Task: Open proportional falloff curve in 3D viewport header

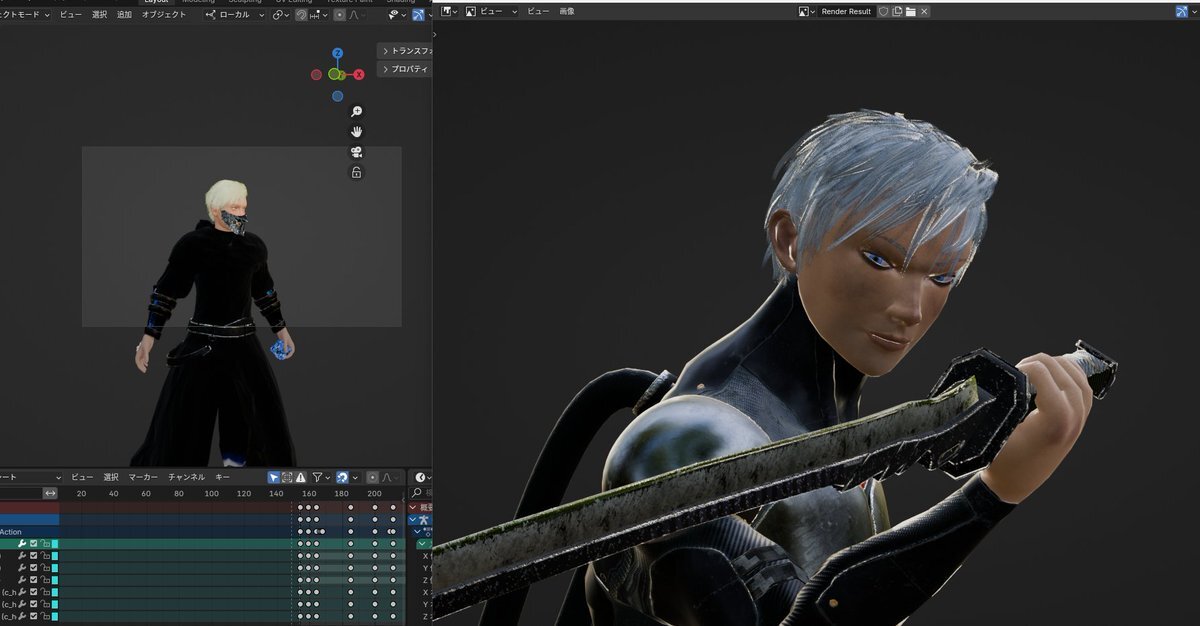Action: [x=356, y=15]
